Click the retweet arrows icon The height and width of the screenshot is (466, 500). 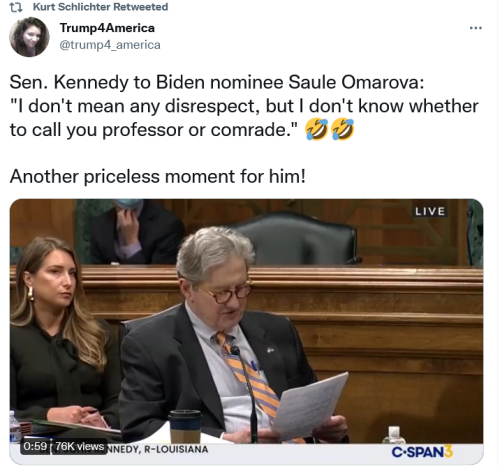tap(16, 7)
